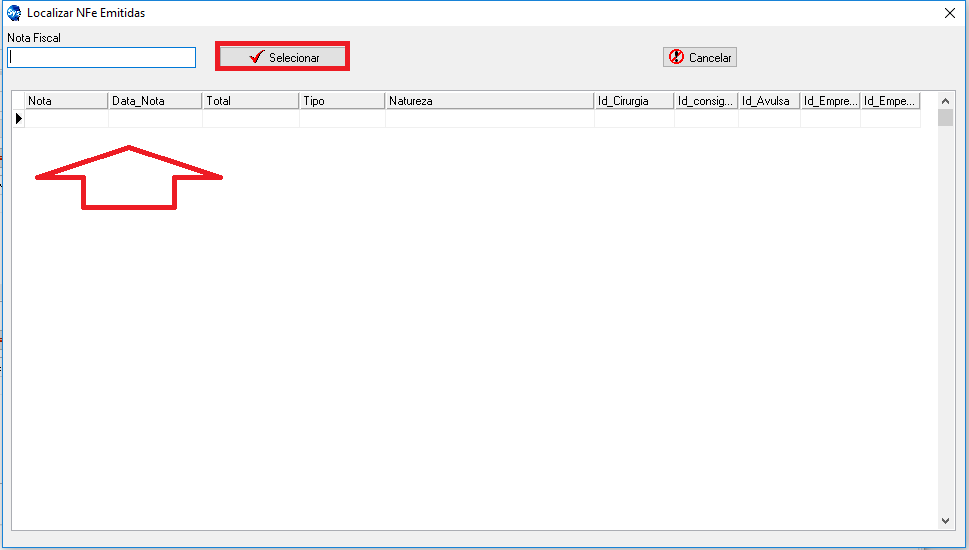This screenshot has height=550, width=969.
Task: Click the red cancel icon beside Cancelar
Action: (x=676, y=57)
